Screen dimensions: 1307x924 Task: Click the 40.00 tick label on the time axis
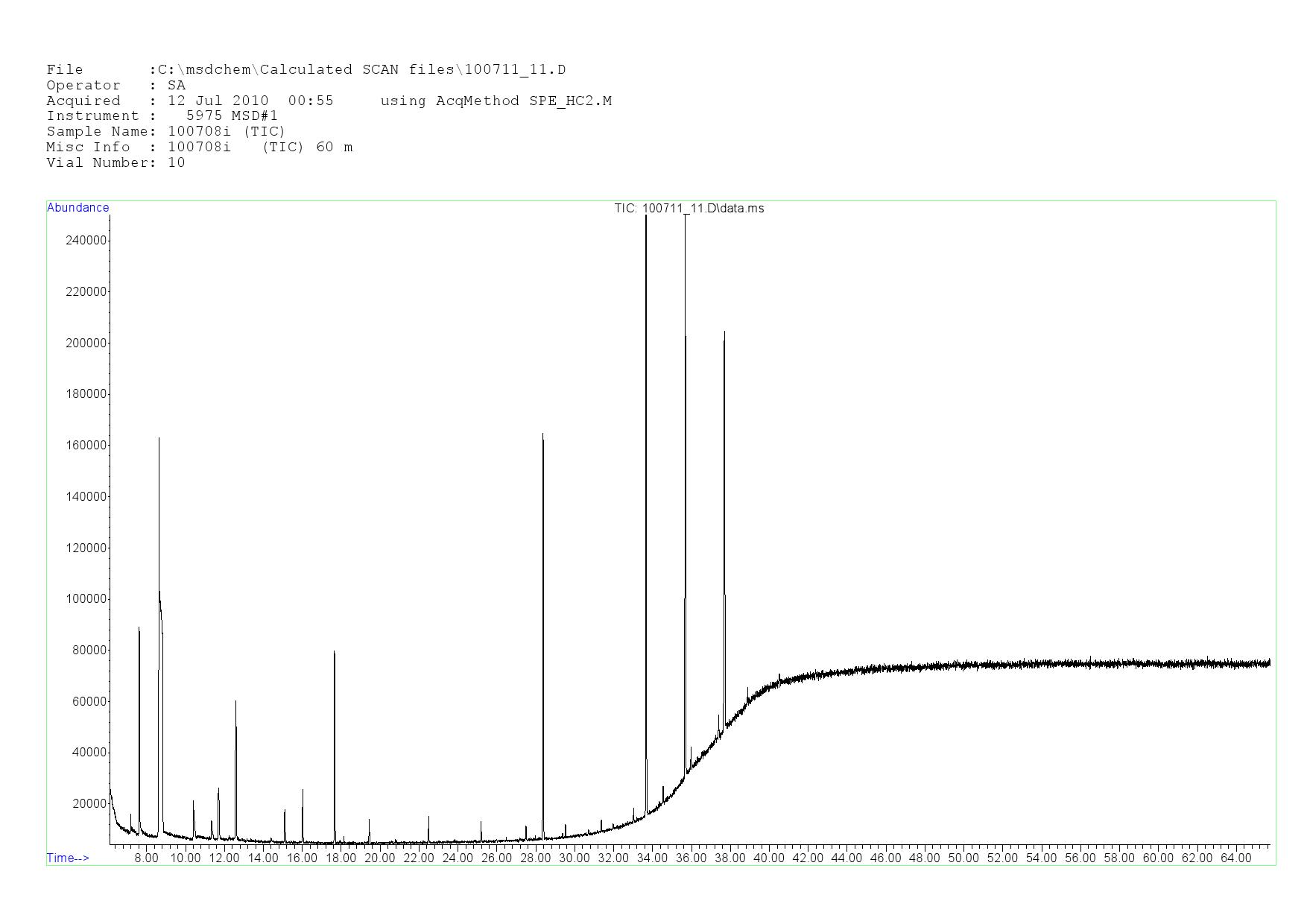768,858
